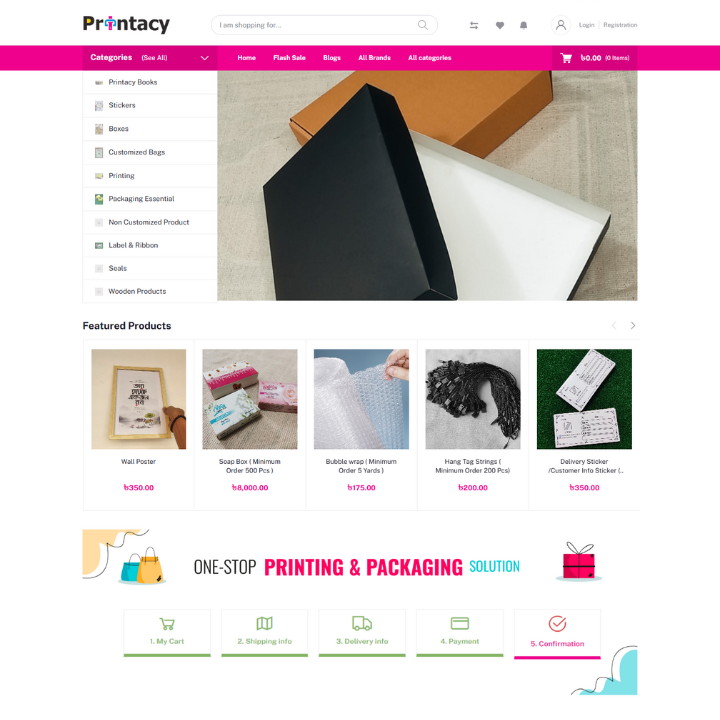Show next featured products arrow
720x720 pixels.
click(633, 326)
